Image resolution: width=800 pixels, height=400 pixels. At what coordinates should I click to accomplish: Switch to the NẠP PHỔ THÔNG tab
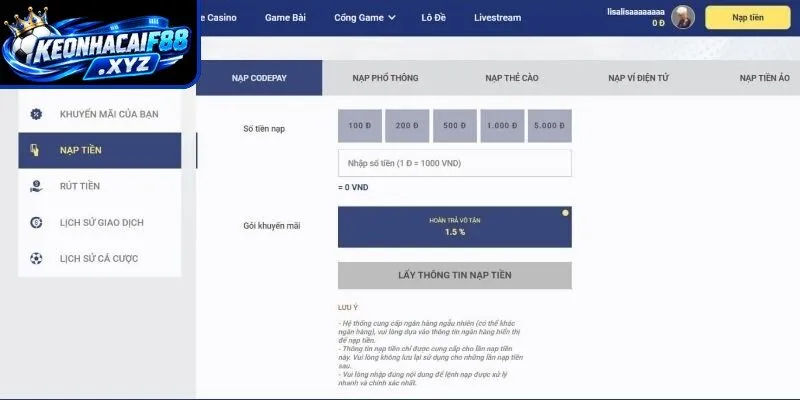[385, 78]
